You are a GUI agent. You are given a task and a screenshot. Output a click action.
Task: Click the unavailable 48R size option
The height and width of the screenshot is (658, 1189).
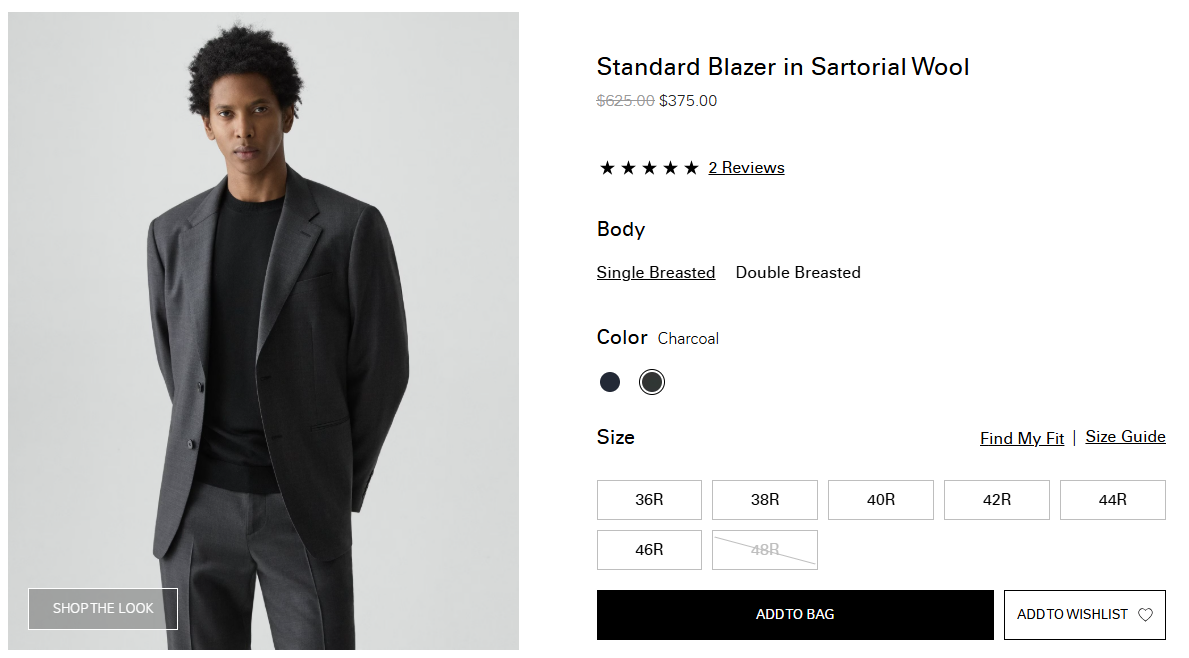[765, 550]
